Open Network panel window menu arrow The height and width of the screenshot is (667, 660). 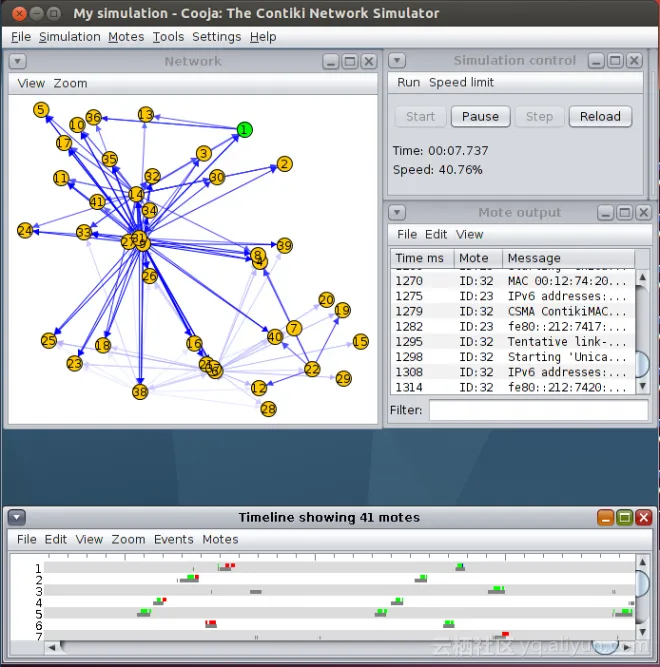click(17, 62)
